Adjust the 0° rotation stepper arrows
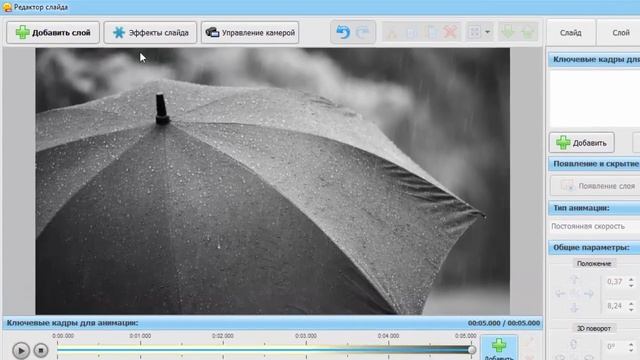The image size is (640, 360). (x=631, y=347)
